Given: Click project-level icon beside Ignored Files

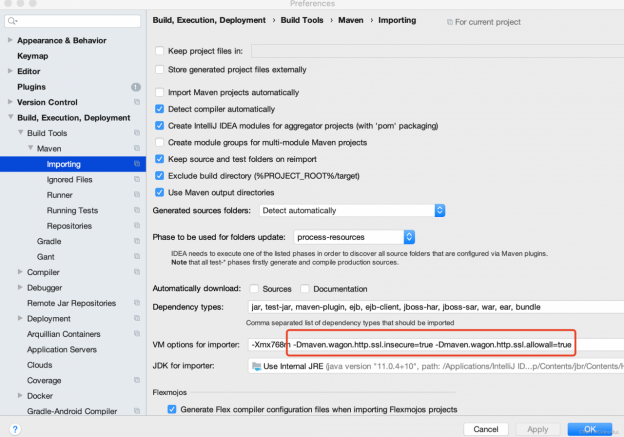Looking at the screenshot, I should pyautogui.click(x=137, y=179).
